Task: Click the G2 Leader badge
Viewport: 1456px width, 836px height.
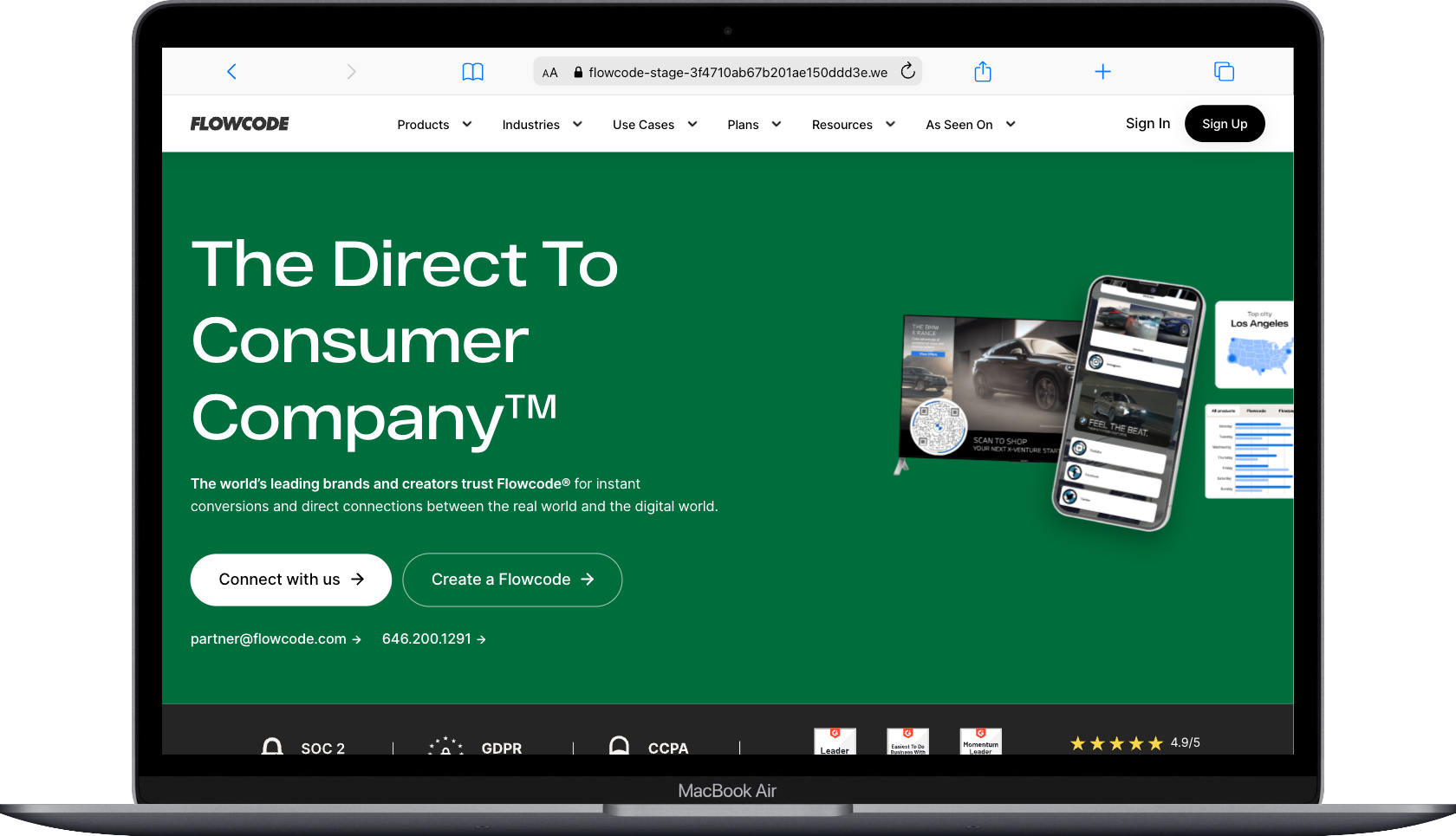Action: 835,741
